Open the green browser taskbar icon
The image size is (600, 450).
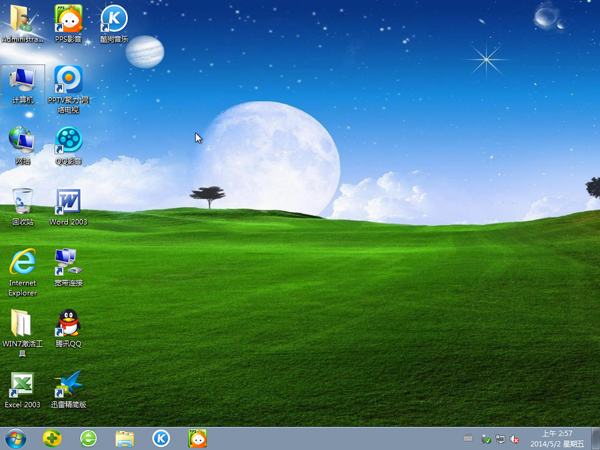coord(88,439)
